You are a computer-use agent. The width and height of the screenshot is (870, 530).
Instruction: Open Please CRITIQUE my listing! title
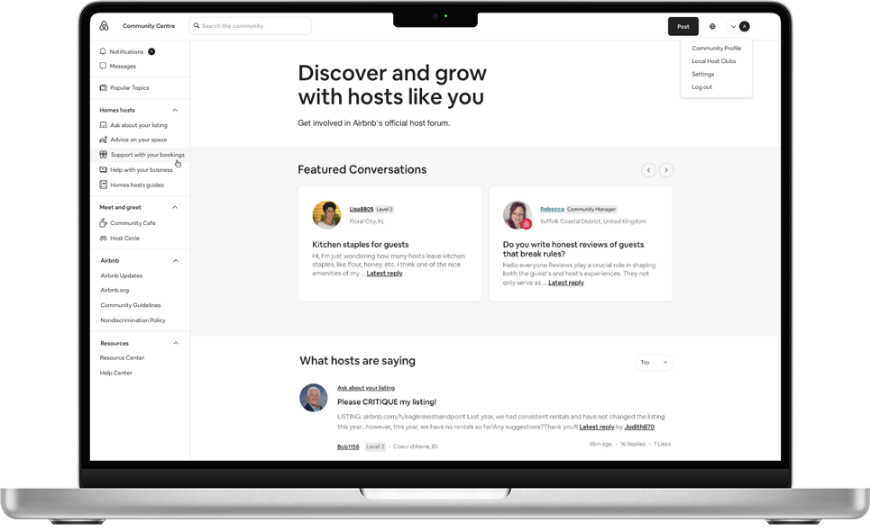(x=387, y=402)
